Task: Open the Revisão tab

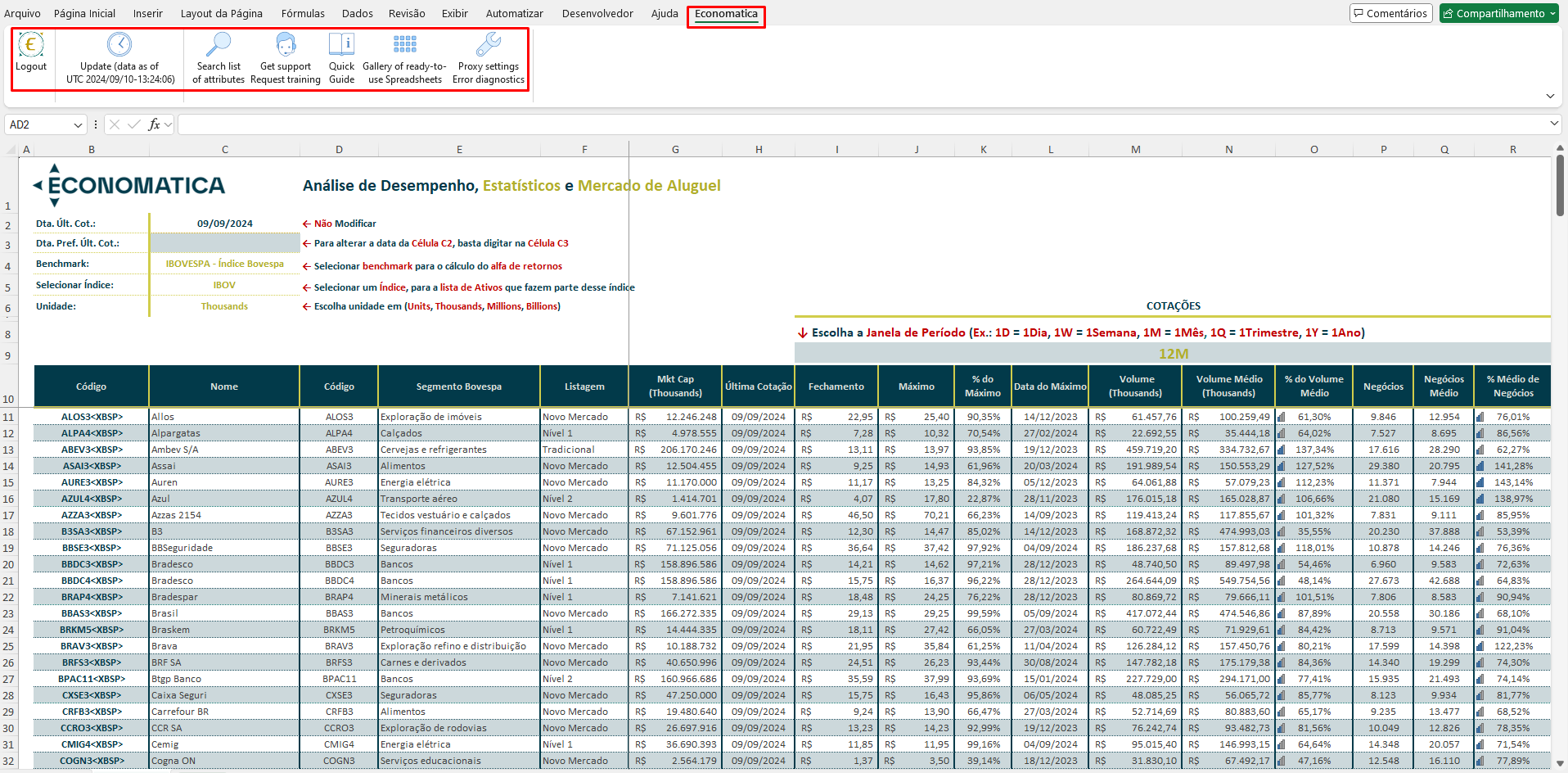Action: point(407,13)
